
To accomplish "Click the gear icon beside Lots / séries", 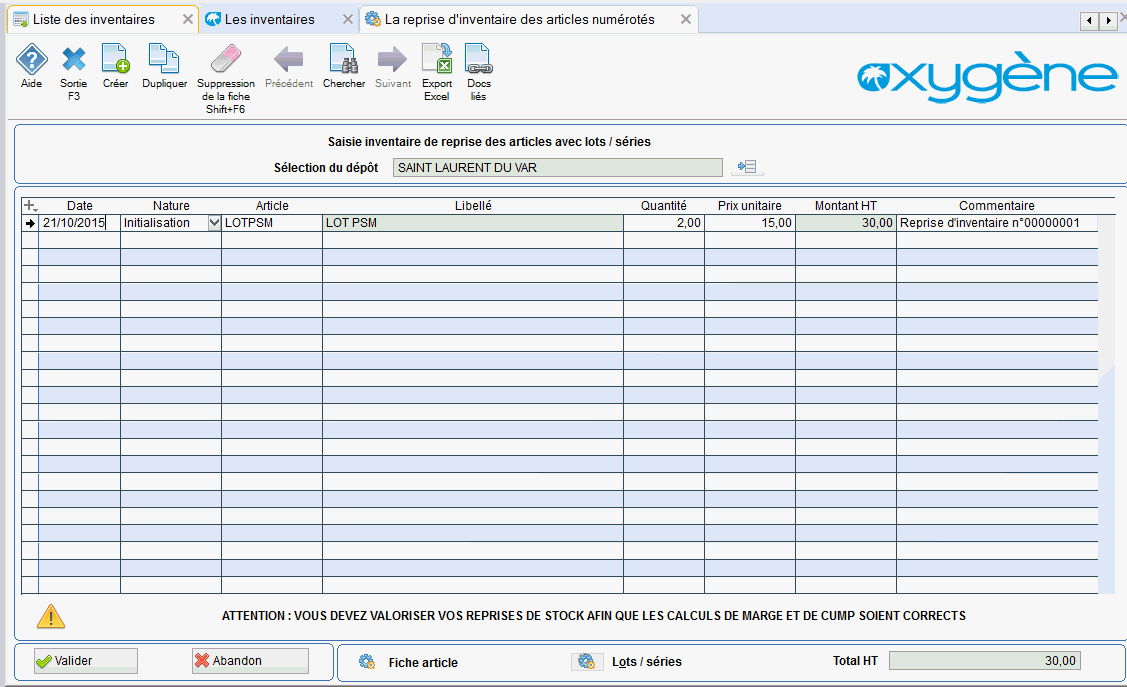I will (586, 661).
